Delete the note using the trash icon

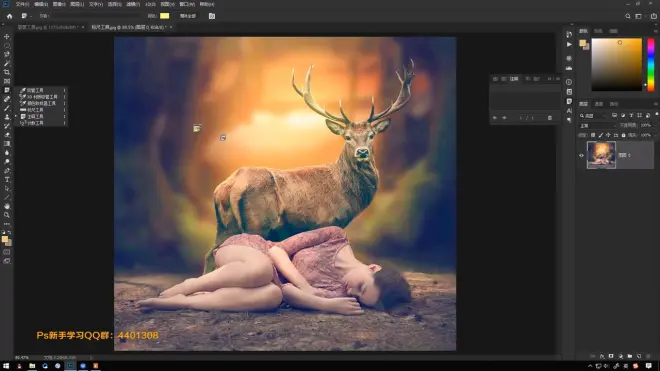[x=550, y=118]
